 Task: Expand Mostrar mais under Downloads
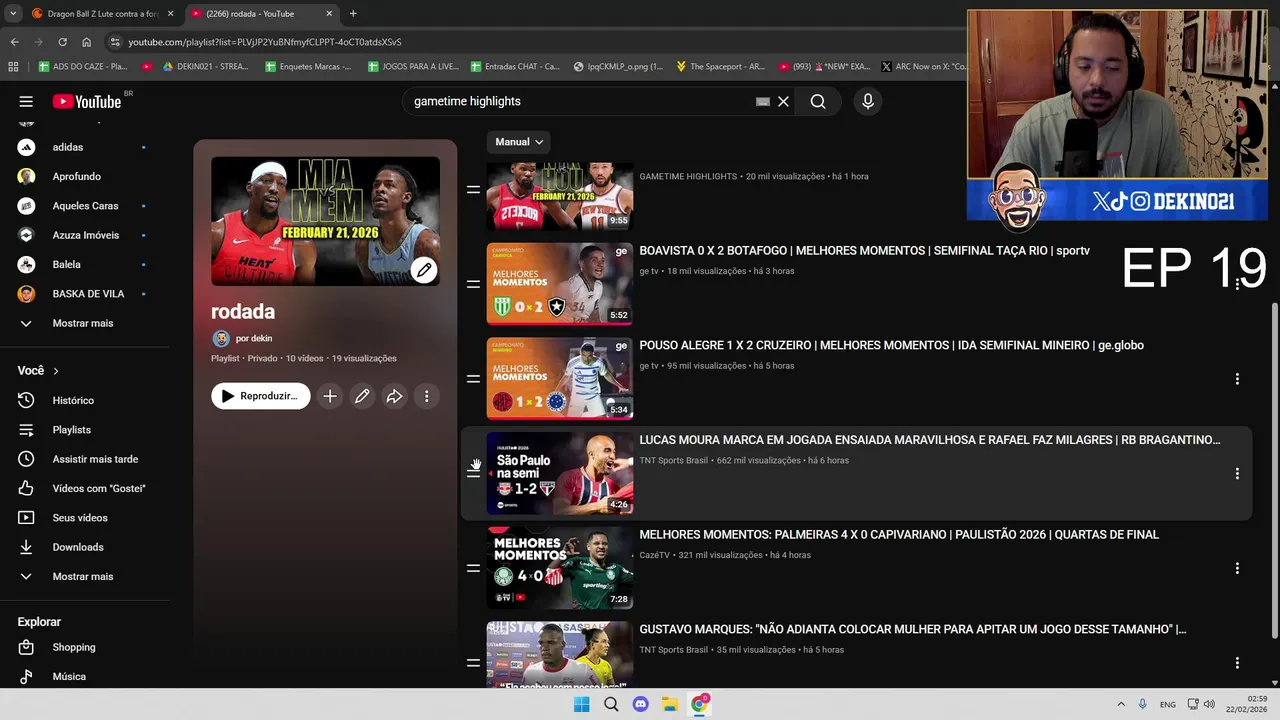point(84,576)
